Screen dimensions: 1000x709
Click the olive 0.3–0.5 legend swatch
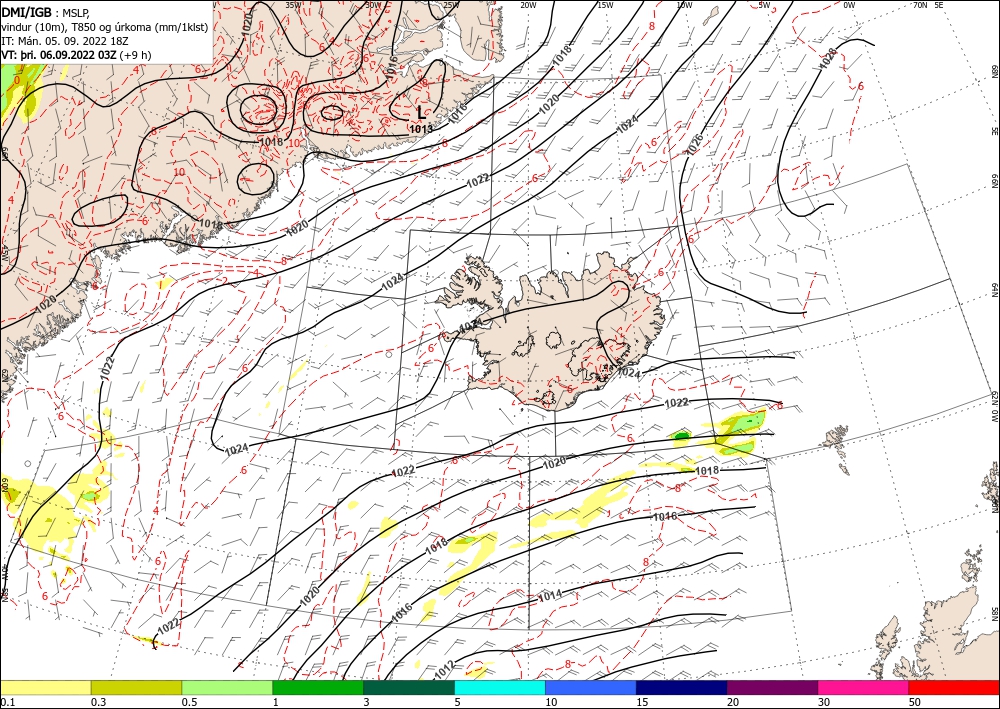point(136,687)
